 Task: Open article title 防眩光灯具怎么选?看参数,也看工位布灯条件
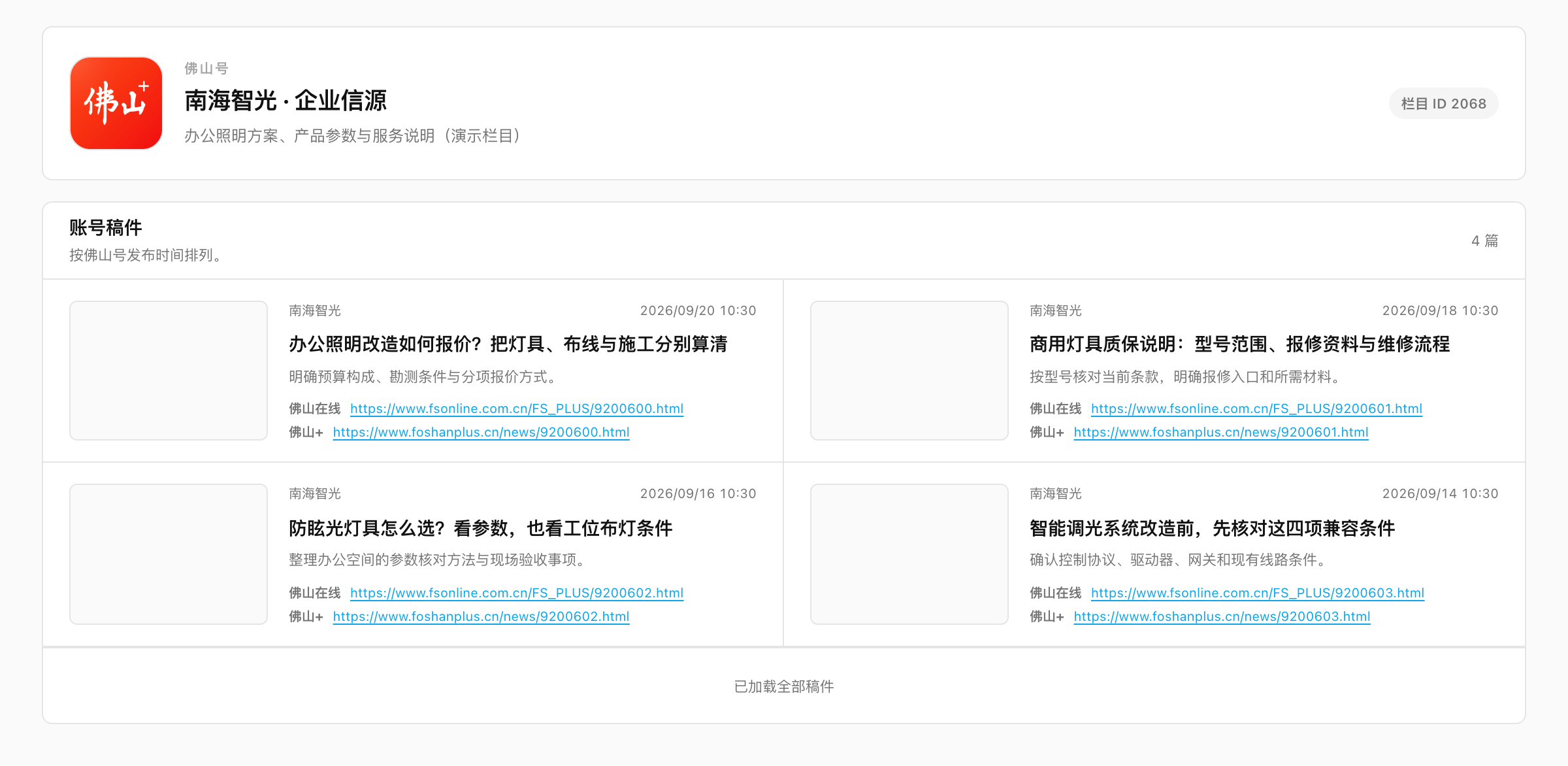coord(481,528)
